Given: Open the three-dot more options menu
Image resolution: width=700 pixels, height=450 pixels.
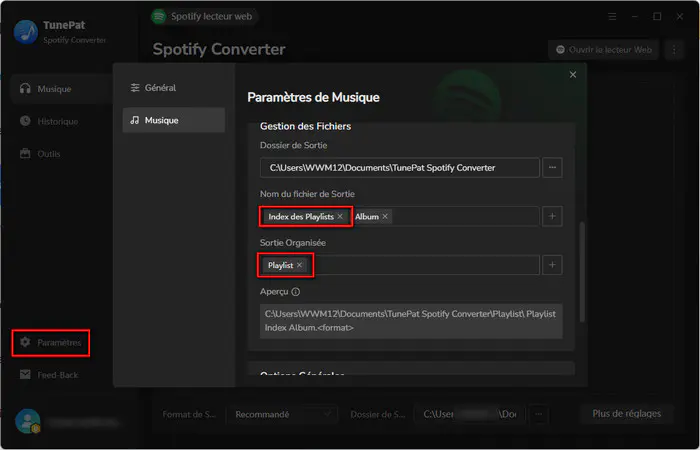Looking at the screenshot, I should (x=675, y=50).
